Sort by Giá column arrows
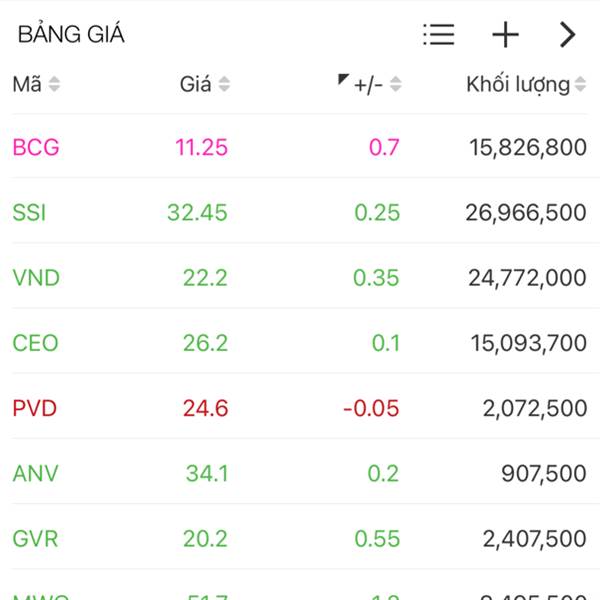600x600 pixels. click(224, 85)
